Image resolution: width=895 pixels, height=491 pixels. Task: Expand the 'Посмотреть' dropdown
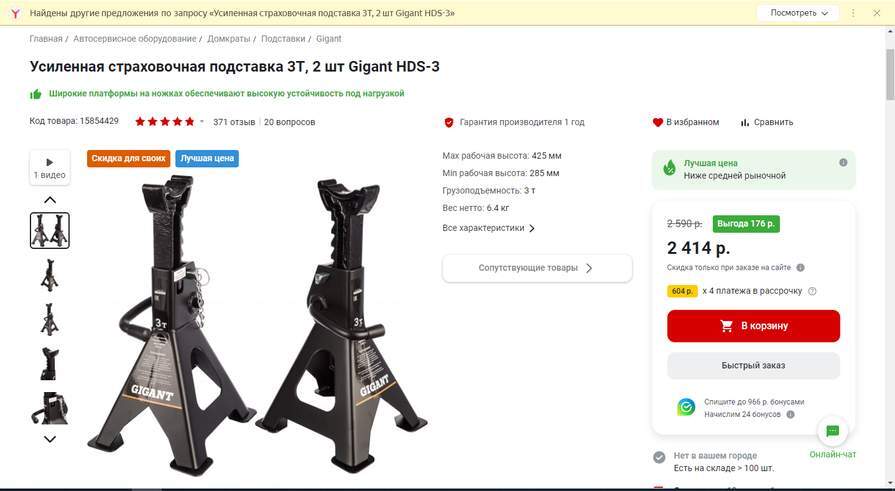(798, 13)
